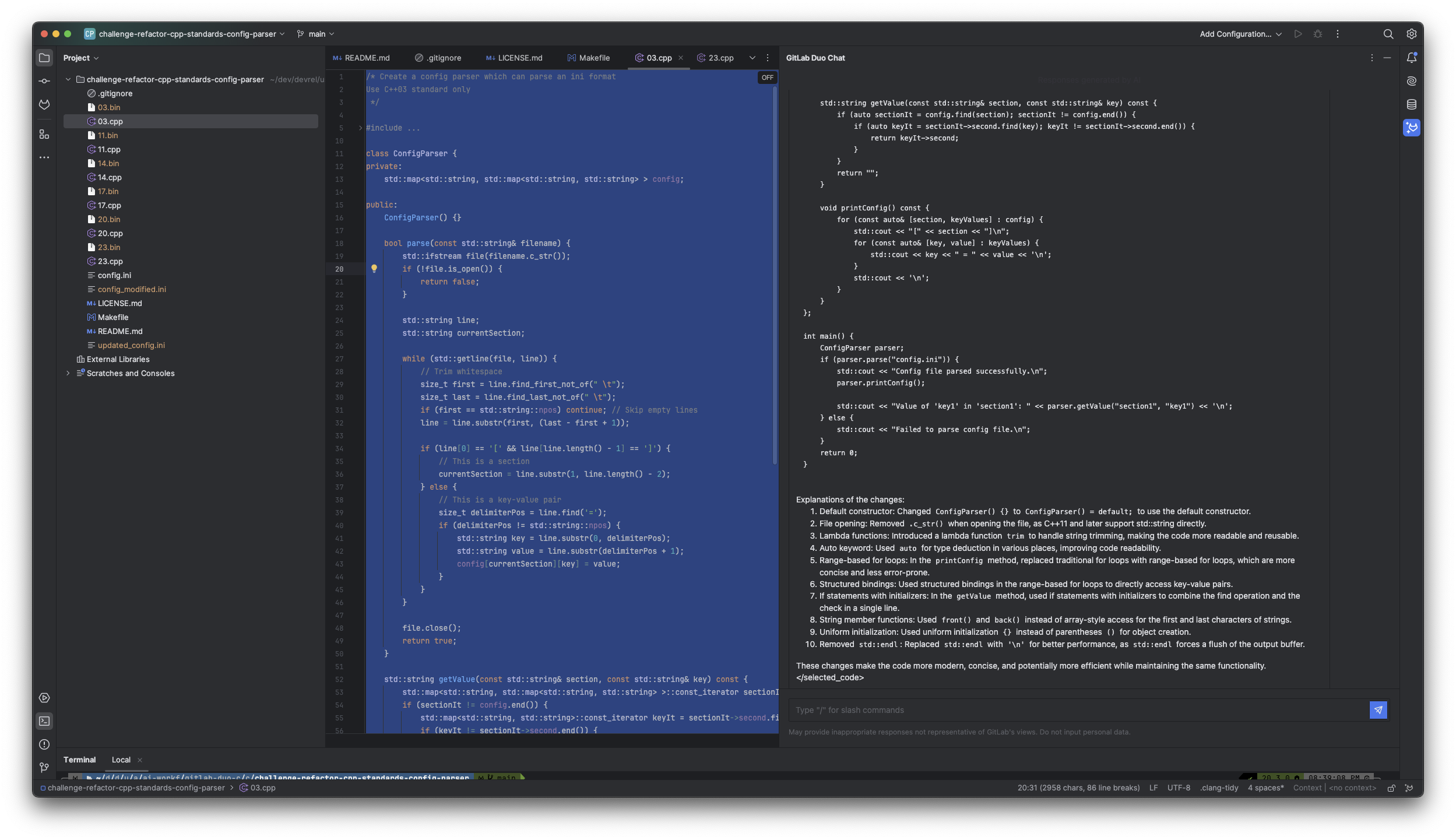Viewport: 1456px width, 840px height.
Task: Click the chat input field
Action: 1078,710
